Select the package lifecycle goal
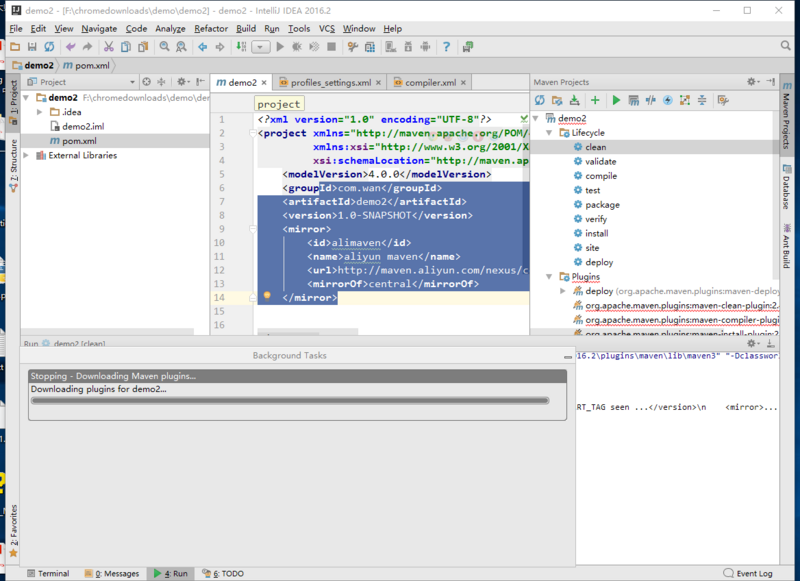Screen dimensions: 800x581 [x=602, y=205]
